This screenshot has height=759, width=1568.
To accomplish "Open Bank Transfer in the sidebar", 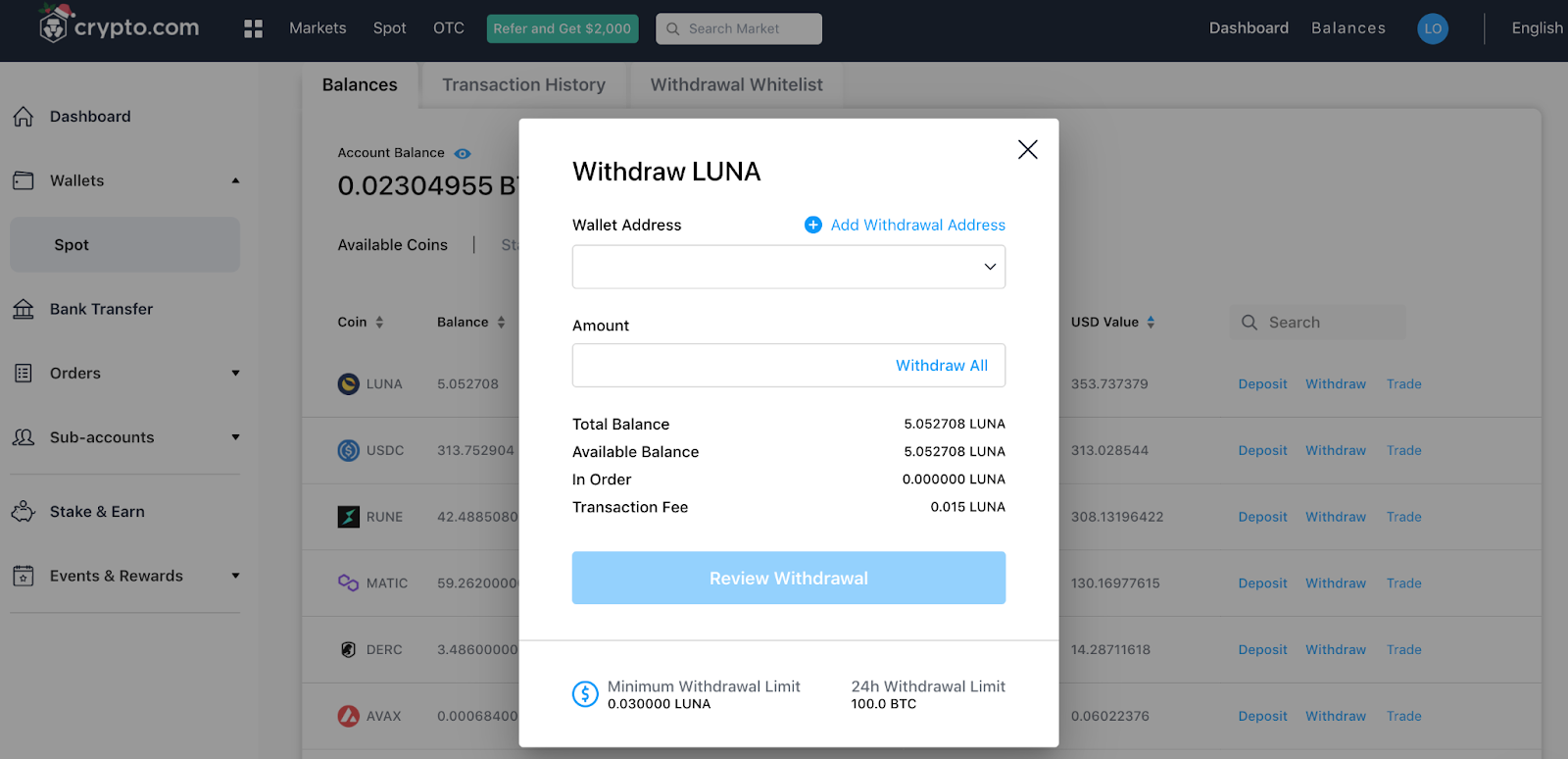I will coord(101,309).
